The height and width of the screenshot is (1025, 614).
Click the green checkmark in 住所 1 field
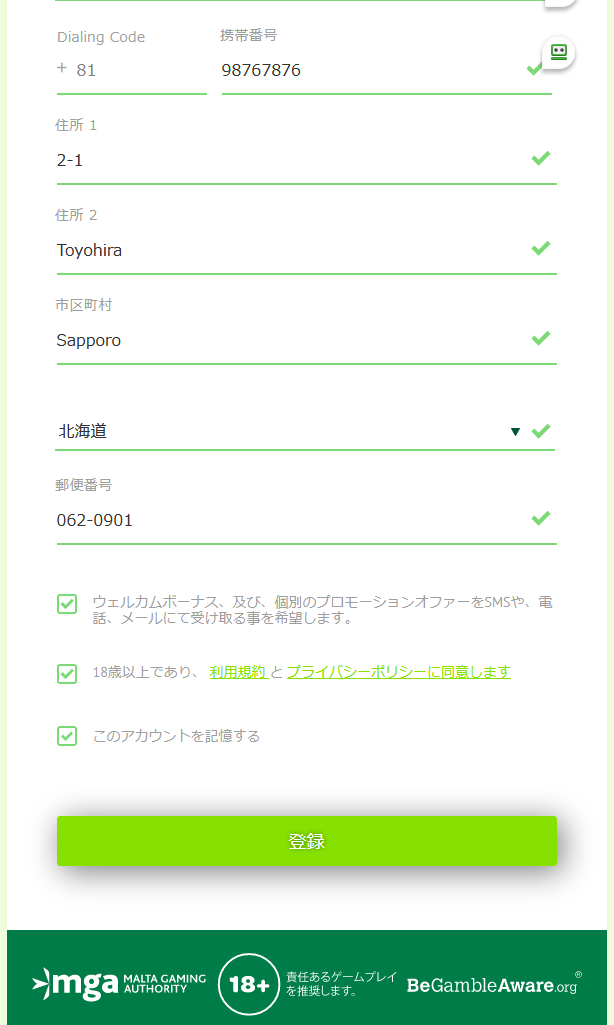(541, 158)
